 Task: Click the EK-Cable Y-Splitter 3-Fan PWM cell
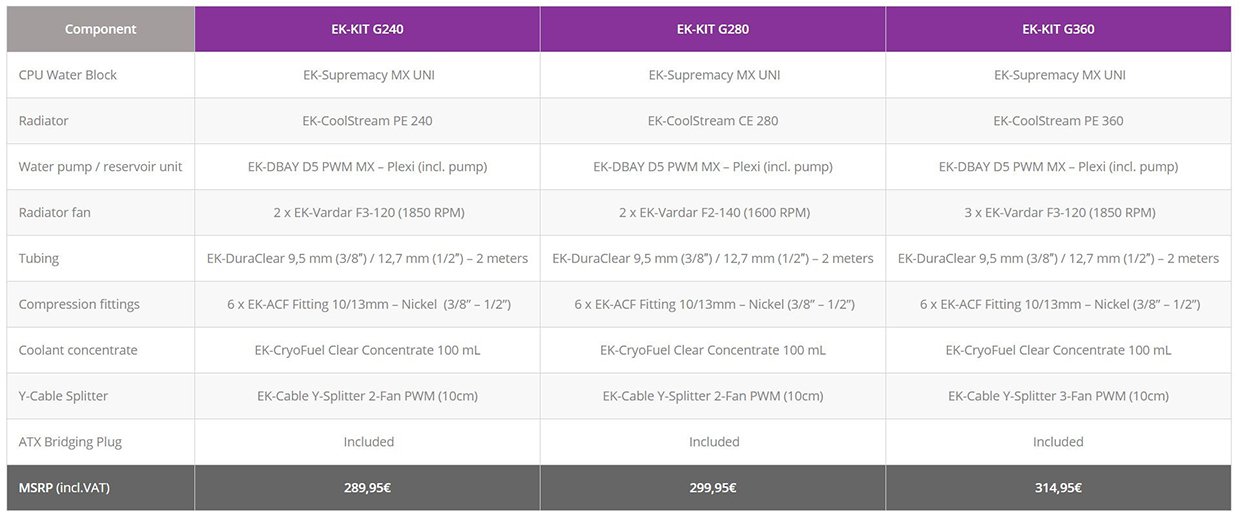(1058, 396)
